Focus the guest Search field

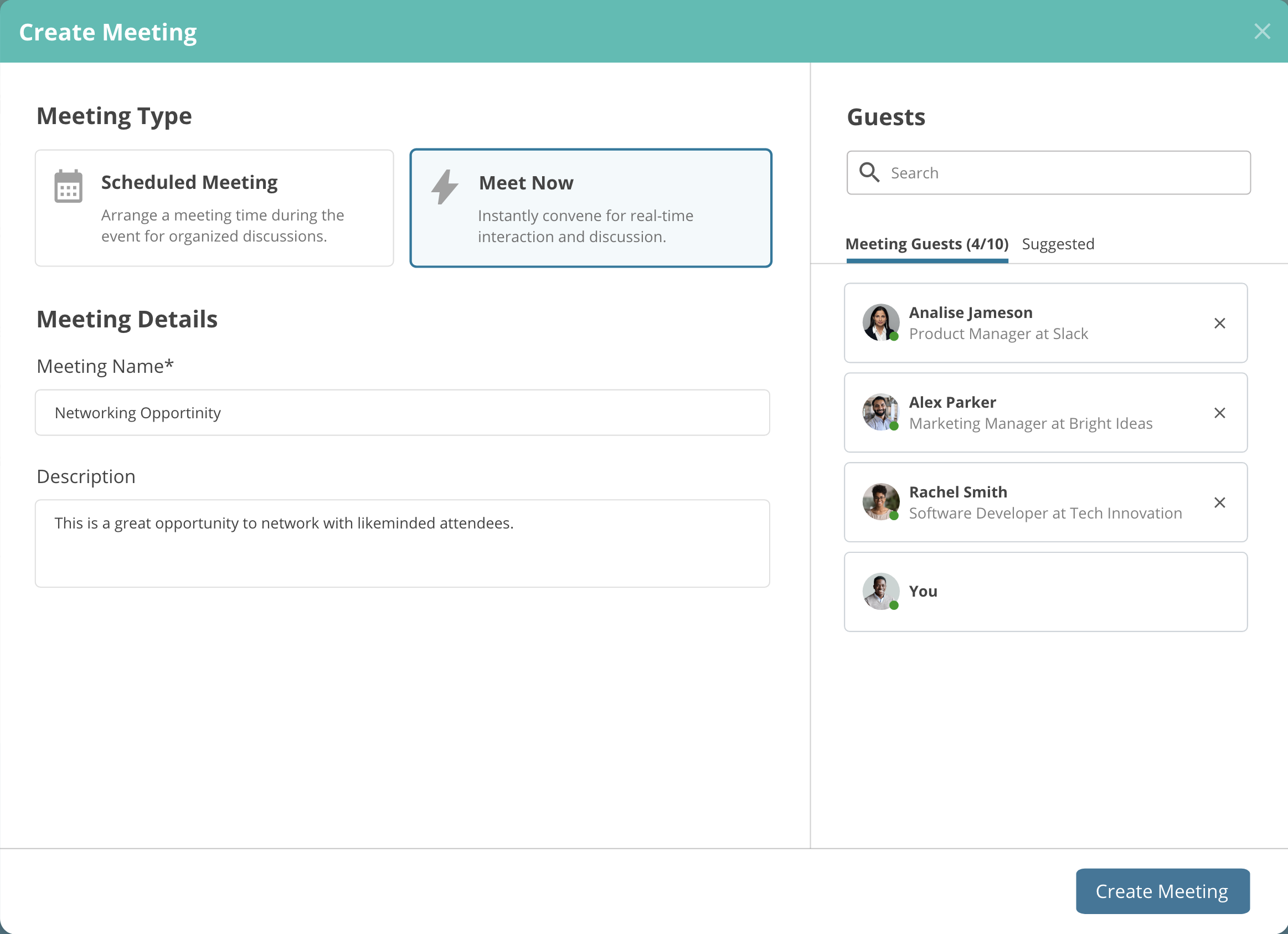[x=1048, y=173]
